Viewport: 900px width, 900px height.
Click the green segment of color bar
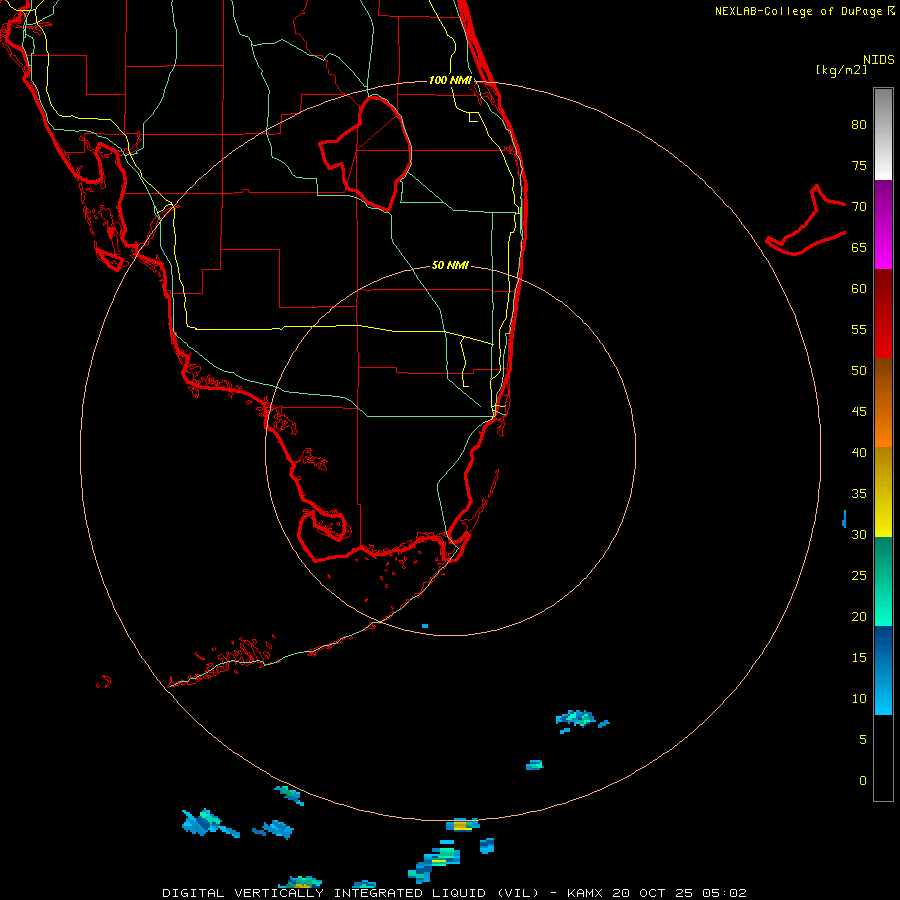click(883, 581)
